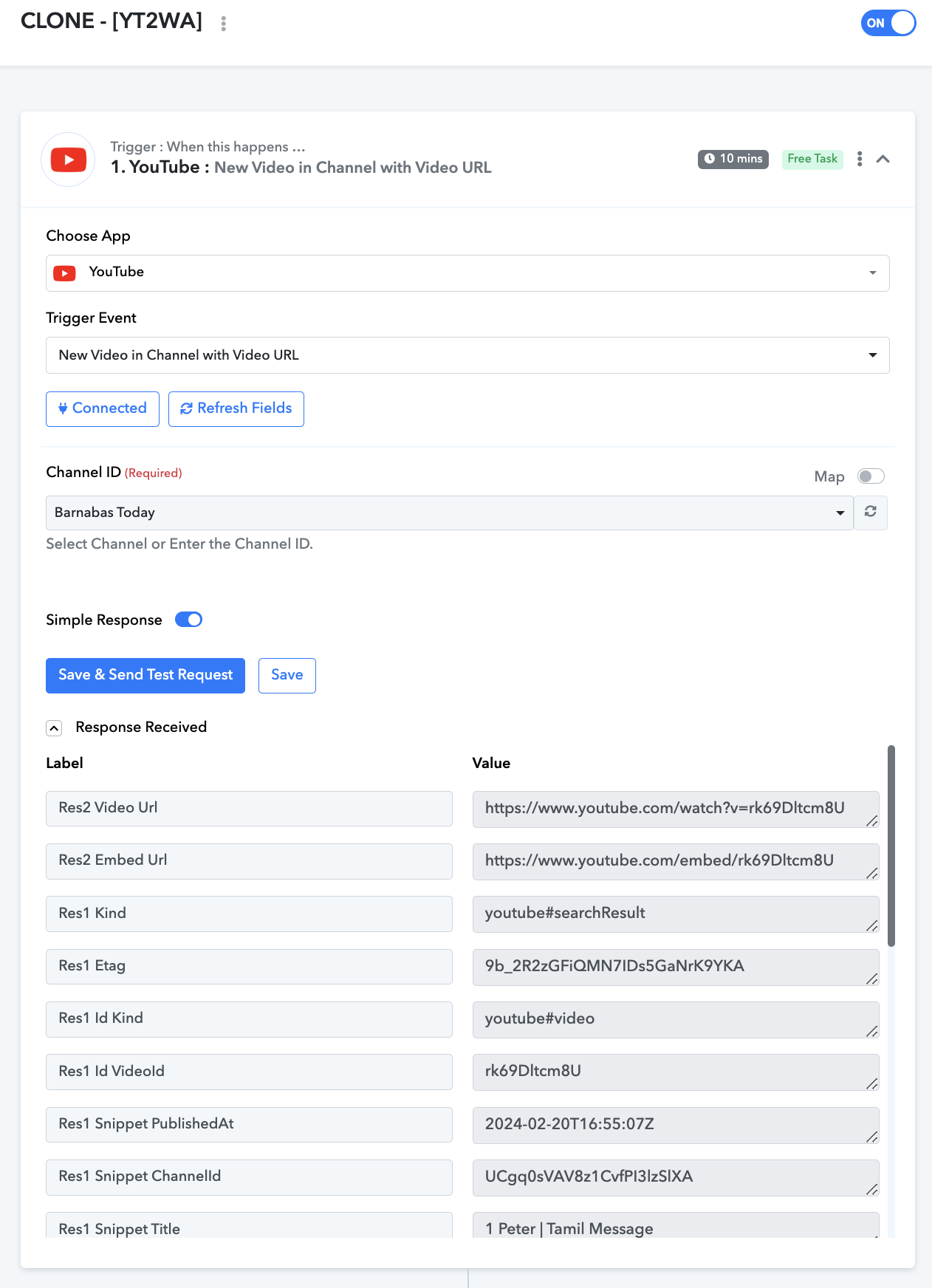
Task: Click the Save button
Action: coord(287,676)
